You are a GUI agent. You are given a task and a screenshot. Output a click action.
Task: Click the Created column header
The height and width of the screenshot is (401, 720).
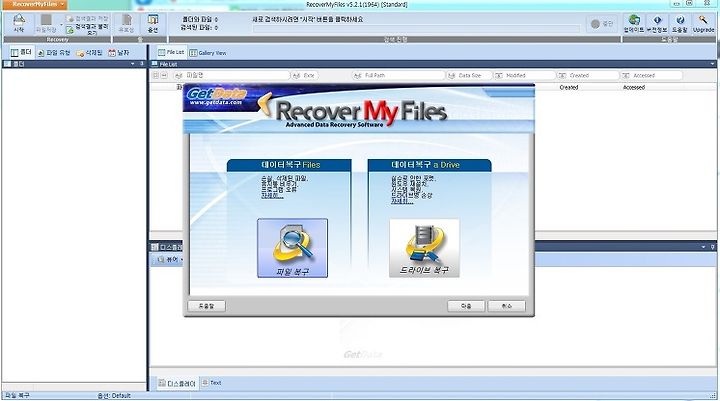tap(568, 87)
